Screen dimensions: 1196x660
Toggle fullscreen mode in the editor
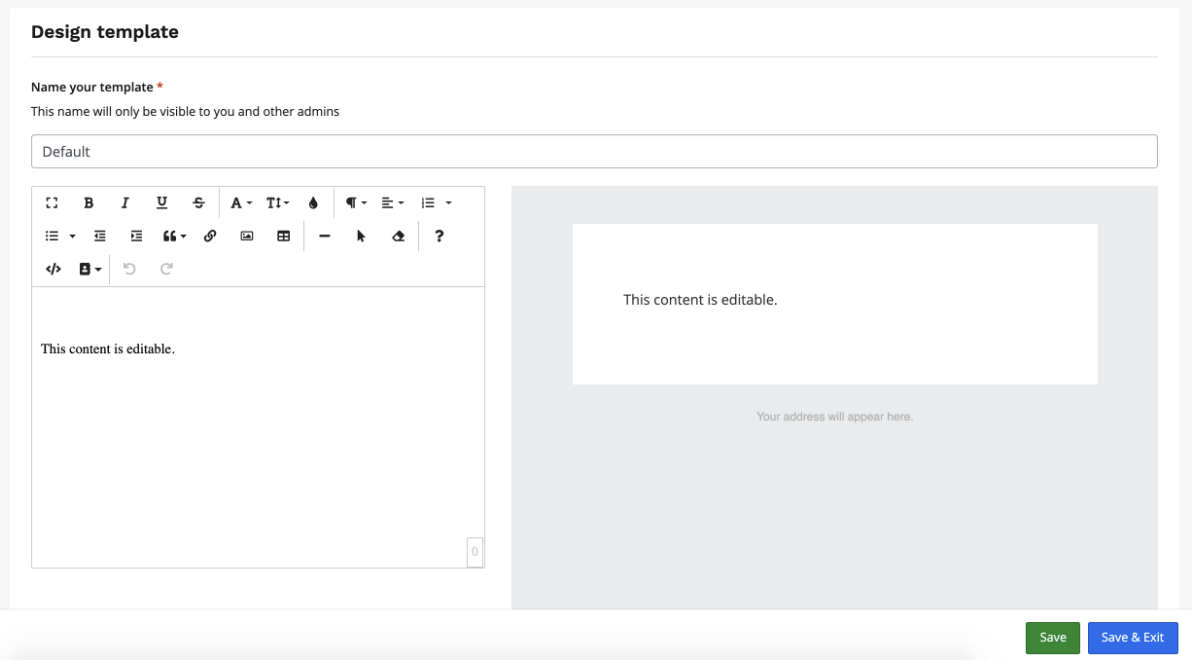click(52, 203)
